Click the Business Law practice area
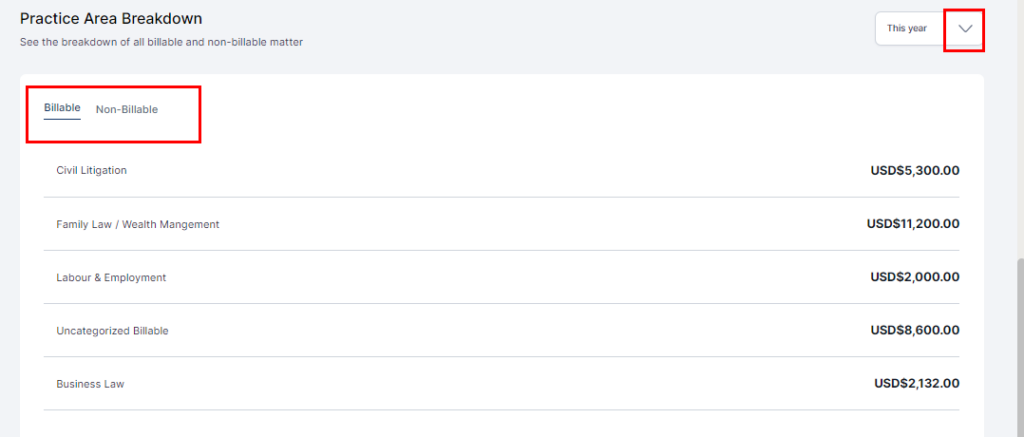 [x=90, y=384]
